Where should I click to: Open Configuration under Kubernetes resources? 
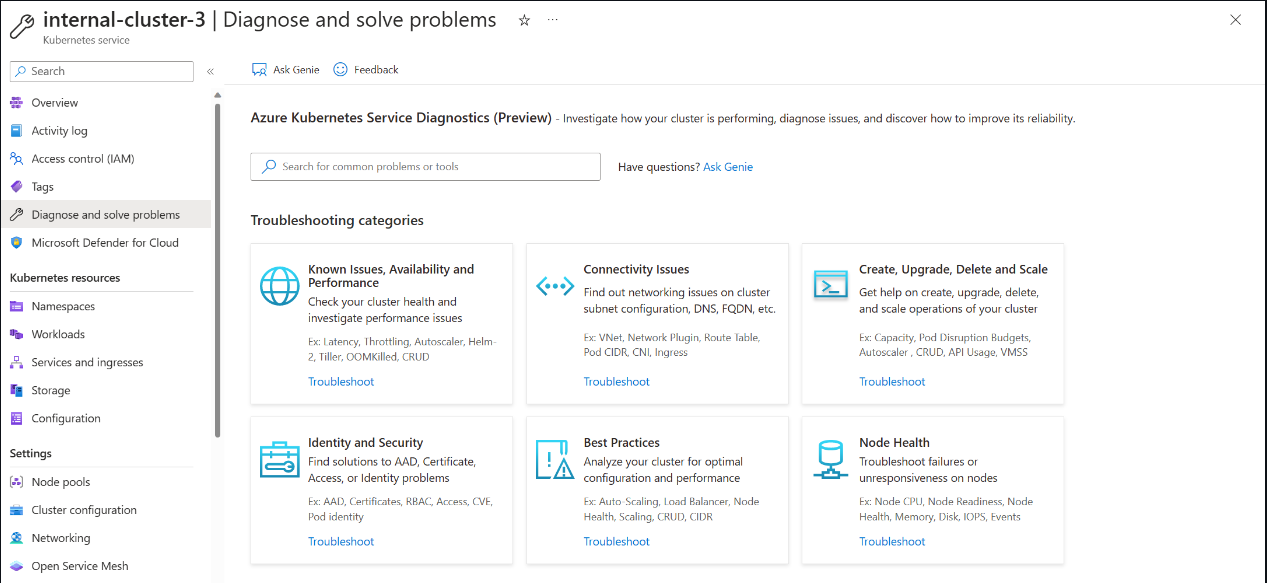pyautogui.click(x=66, y=419)
